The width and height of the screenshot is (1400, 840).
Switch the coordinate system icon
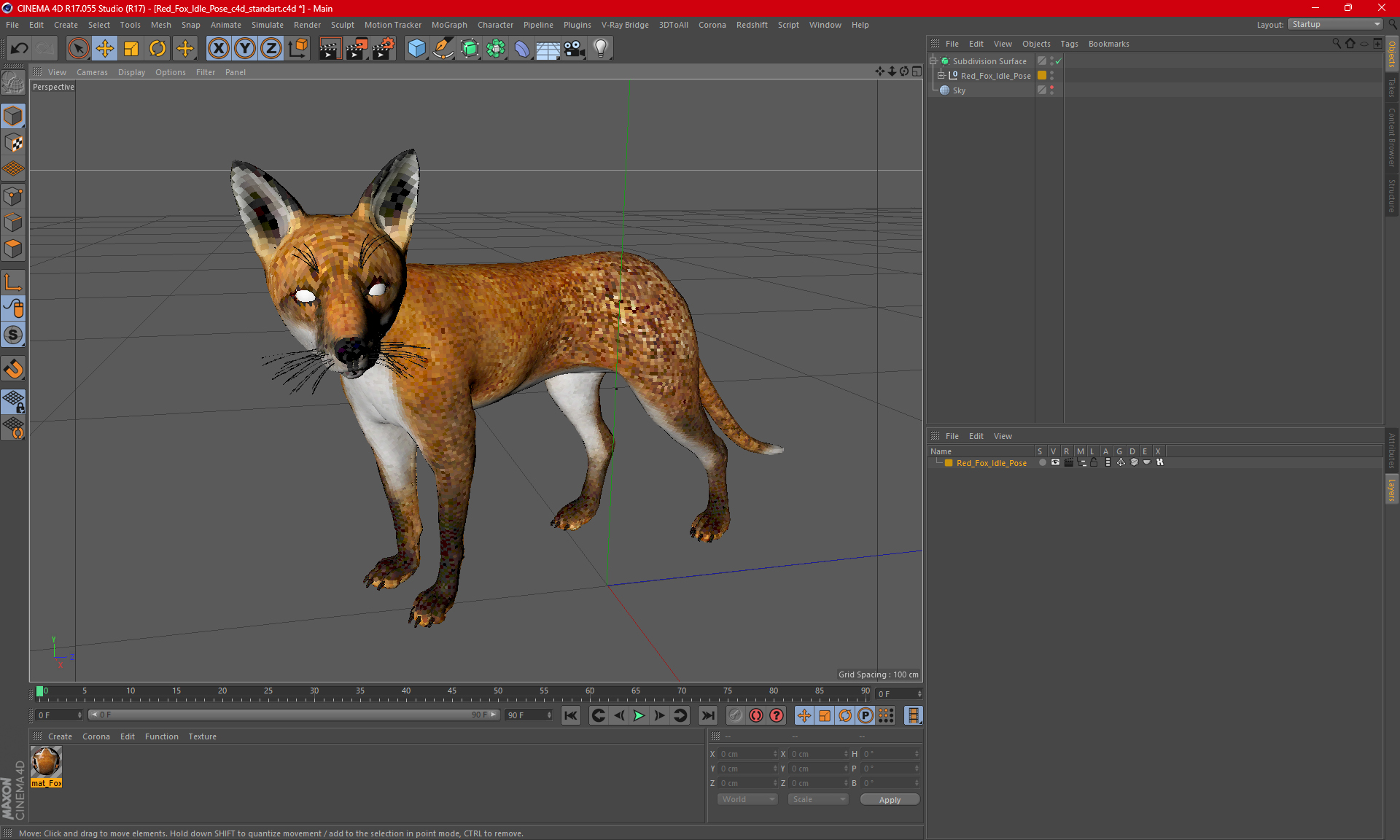(x=297, y=48)
